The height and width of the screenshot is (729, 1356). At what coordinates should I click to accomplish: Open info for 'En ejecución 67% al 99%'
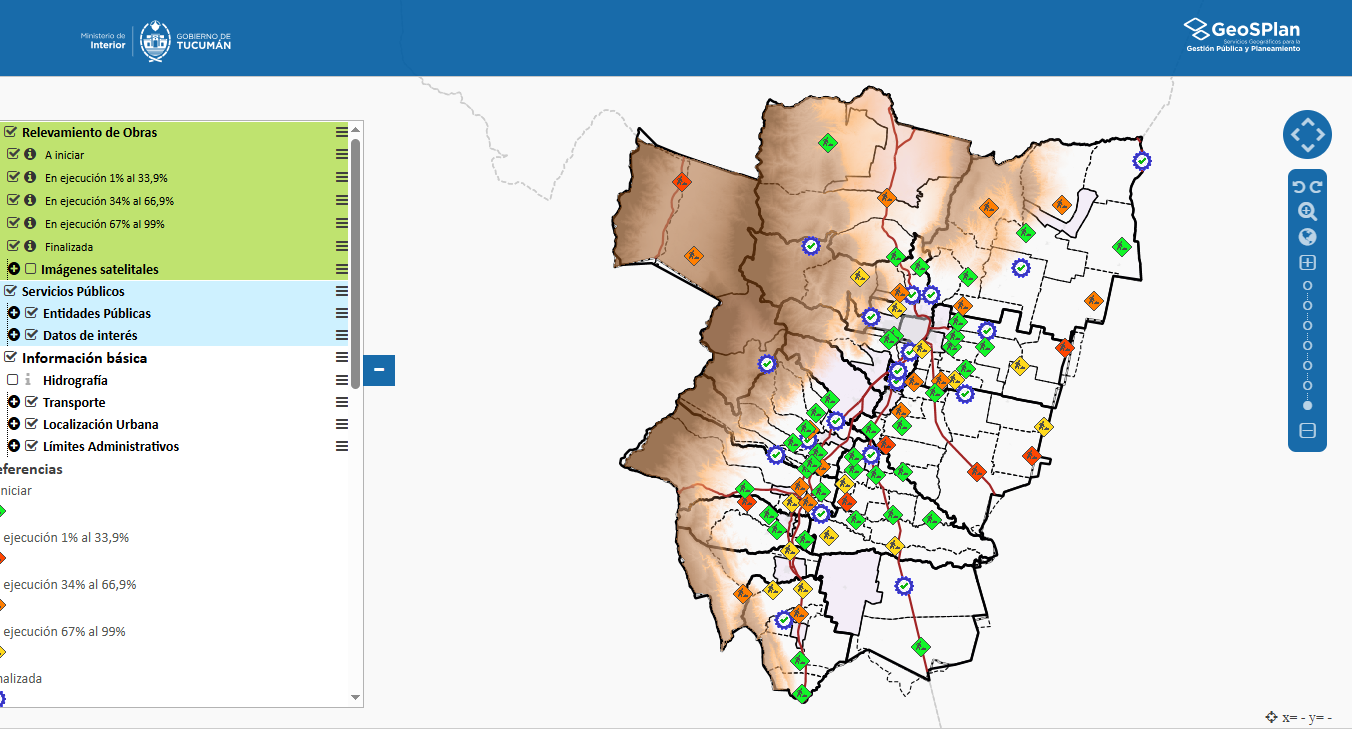point(30,223)
